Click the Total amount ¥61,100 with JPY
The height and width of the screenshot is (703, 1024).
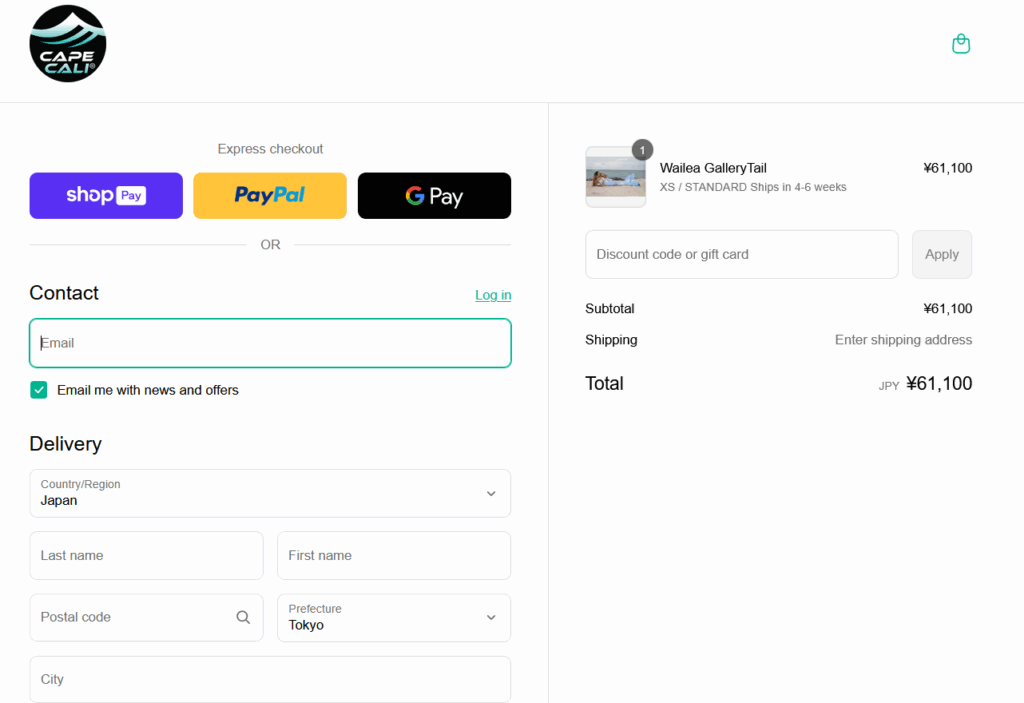[925, 384]
